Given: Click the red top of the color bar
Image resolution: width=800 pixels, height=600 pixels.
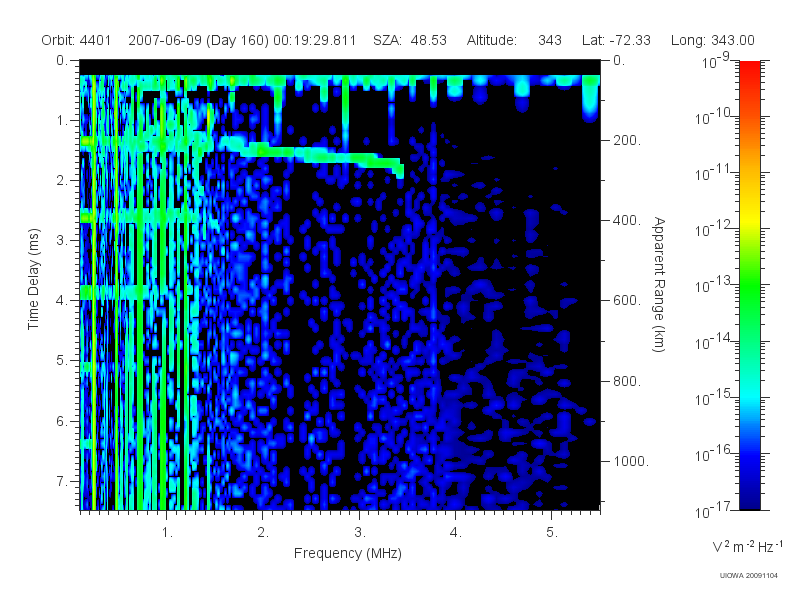Looking at the screenshot, I should coord(749,69).
